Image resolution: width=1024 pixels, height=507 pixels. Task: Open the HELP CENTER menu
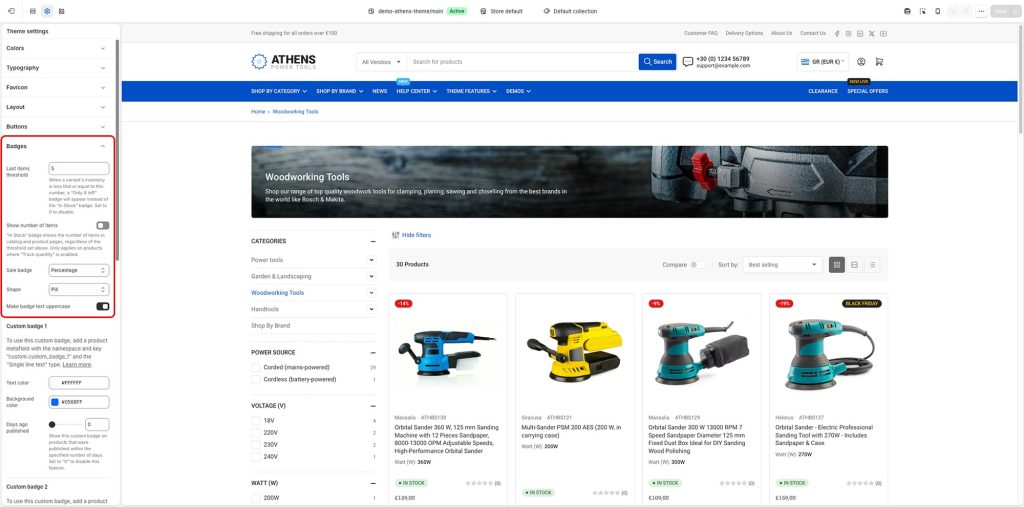pyautogui.click(x=417, y=91)
